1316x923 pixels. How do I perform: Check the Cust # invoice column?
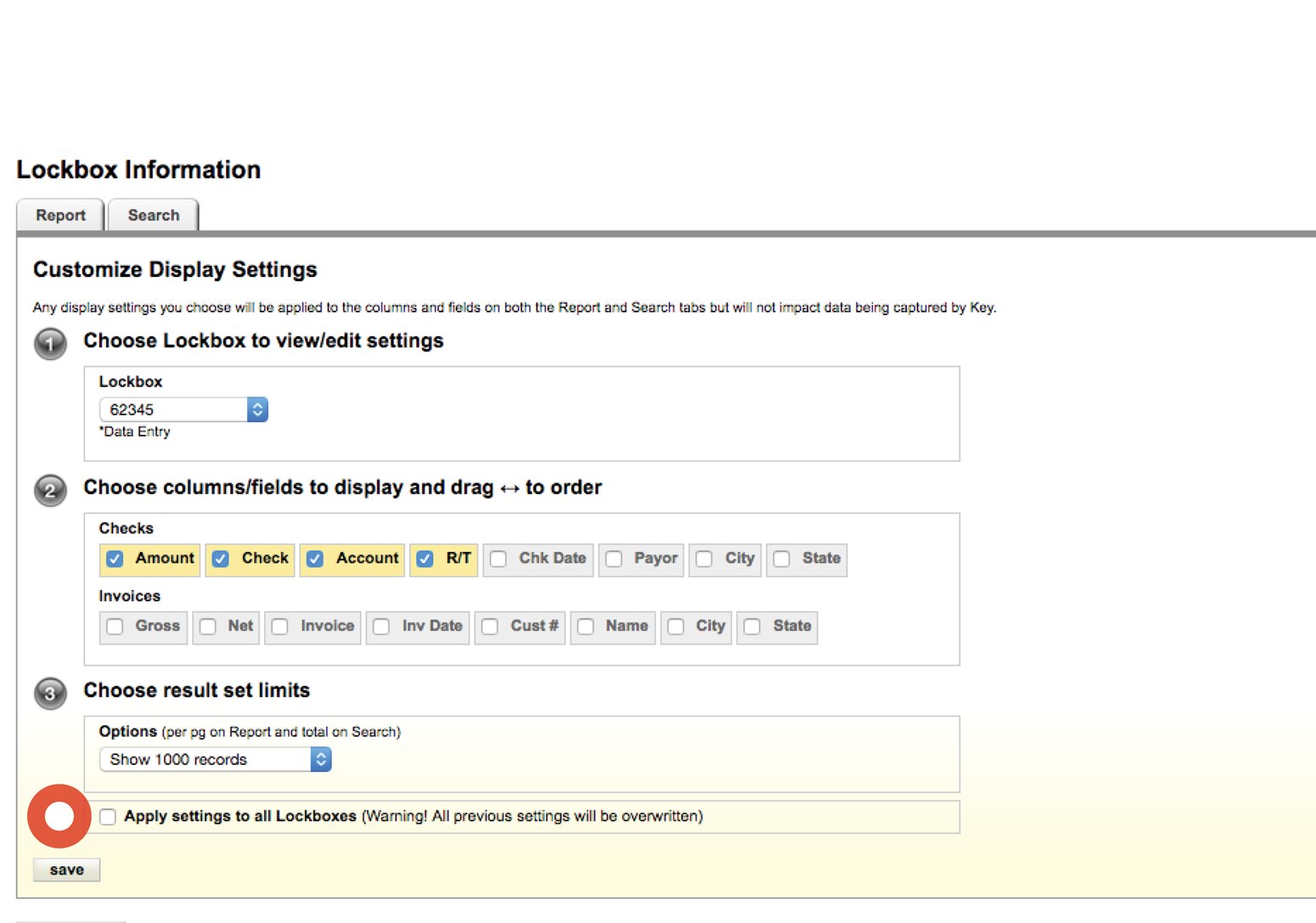pyautogui.click(x=489, y=627)
